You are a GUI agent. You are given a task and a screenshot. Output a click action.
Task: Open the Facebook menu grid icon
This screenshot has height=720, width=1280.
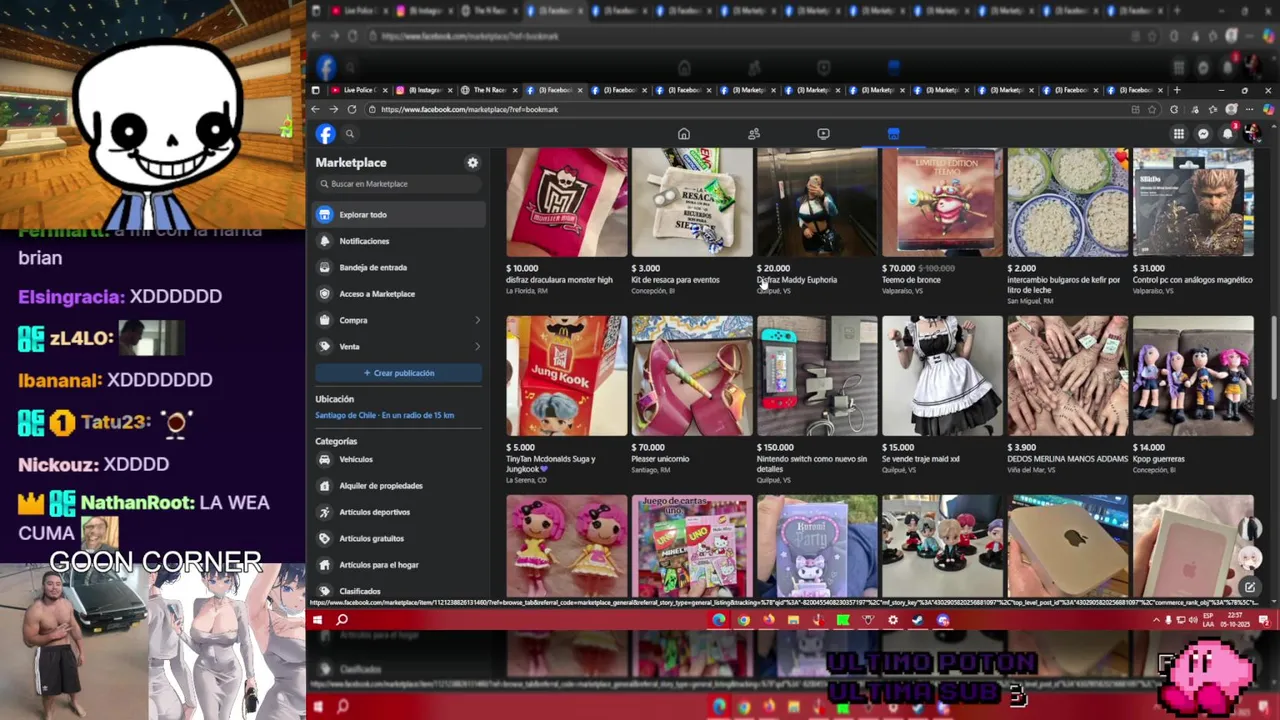point(1179,134)
